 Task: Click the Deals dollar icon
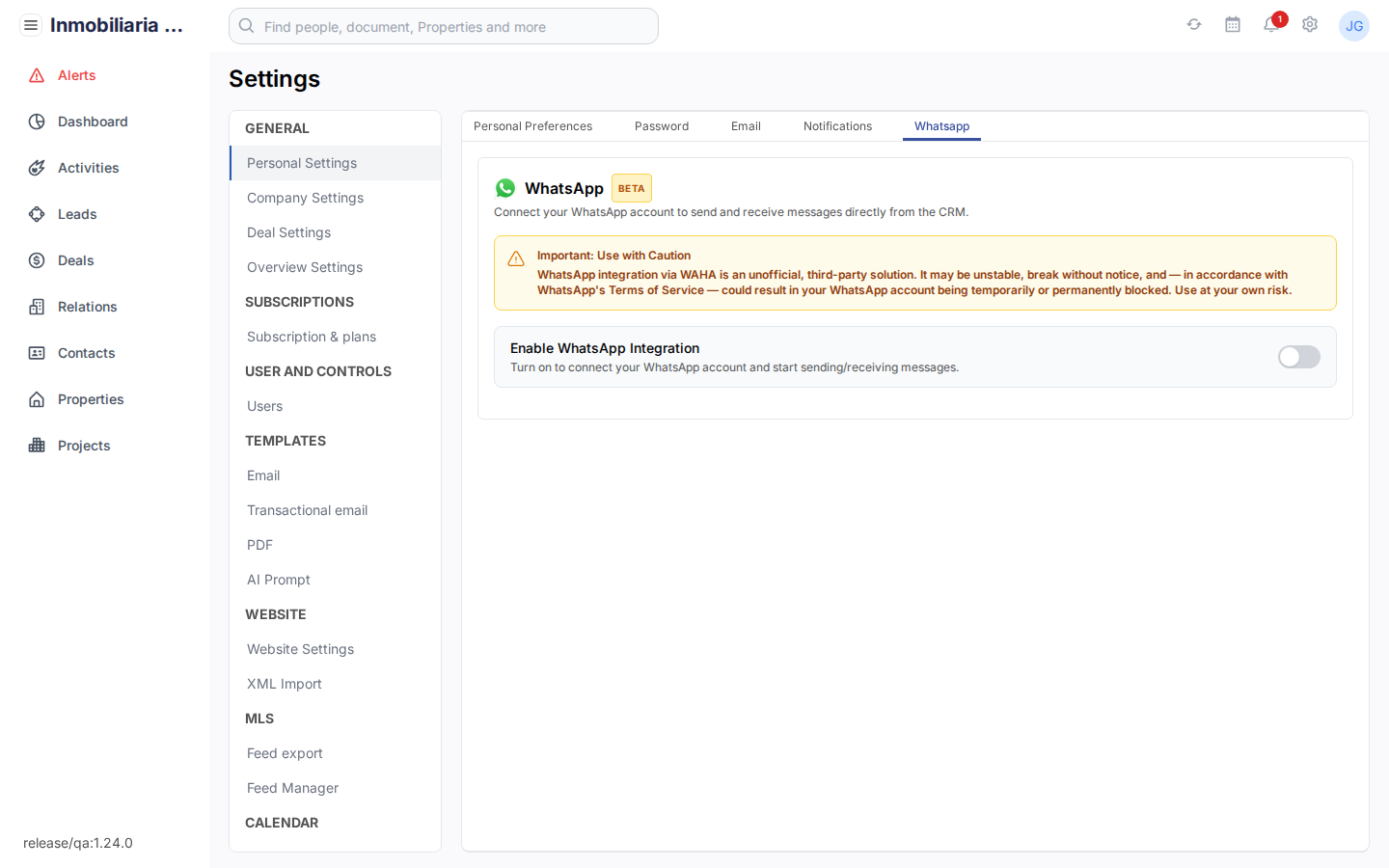pyautogui.click(x=35, y=260)
